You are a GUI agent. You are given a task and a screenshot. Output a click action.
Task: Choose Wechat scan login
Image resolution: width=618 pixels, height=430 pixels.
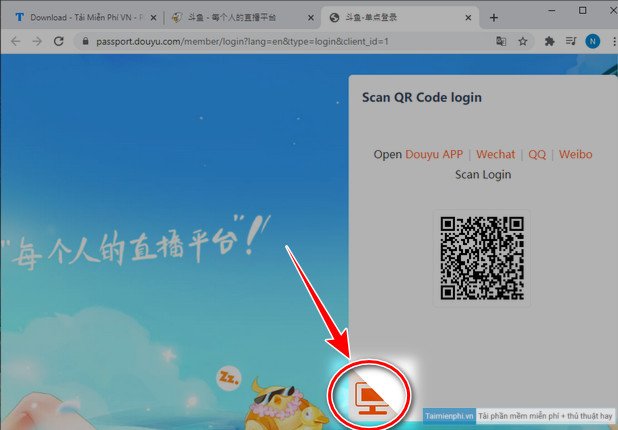pos(495,155)
